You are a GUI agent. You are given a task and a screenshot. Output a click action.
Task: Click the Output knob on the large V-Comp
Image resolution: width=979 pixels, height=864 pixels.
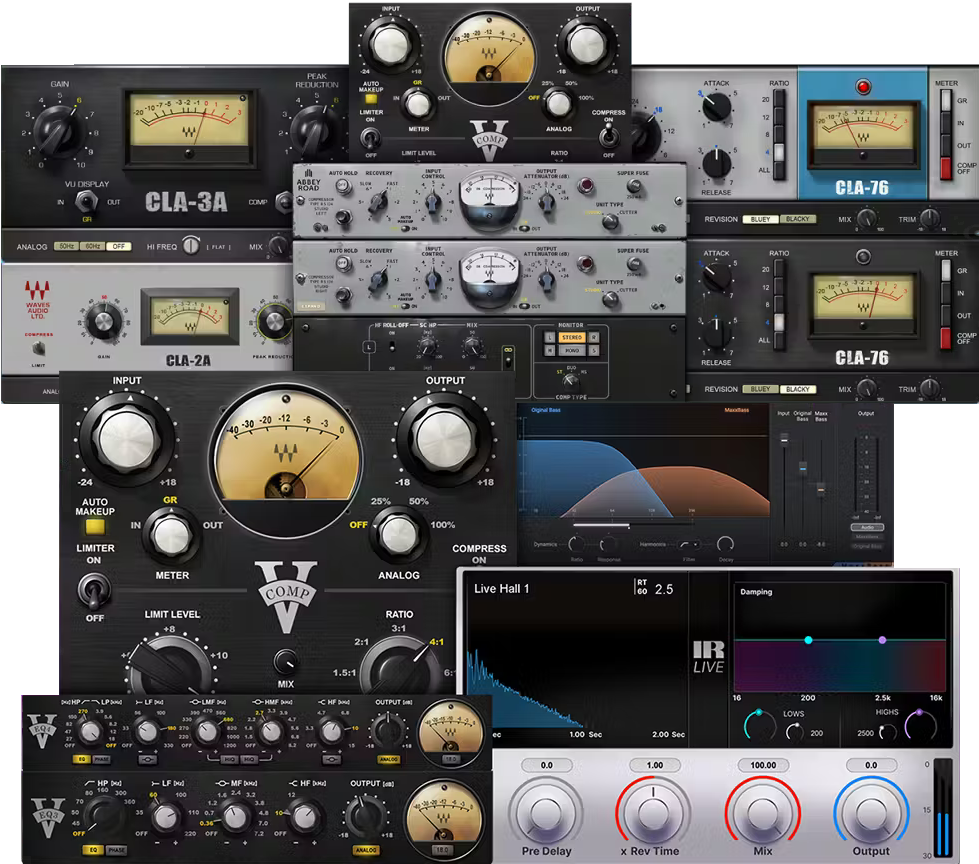click(444, 439)
